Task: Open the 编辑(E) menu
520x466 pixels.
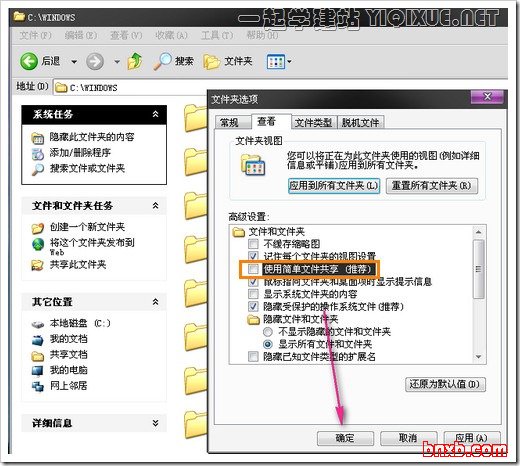Action: pyautogui.click(x=81, y=35)
